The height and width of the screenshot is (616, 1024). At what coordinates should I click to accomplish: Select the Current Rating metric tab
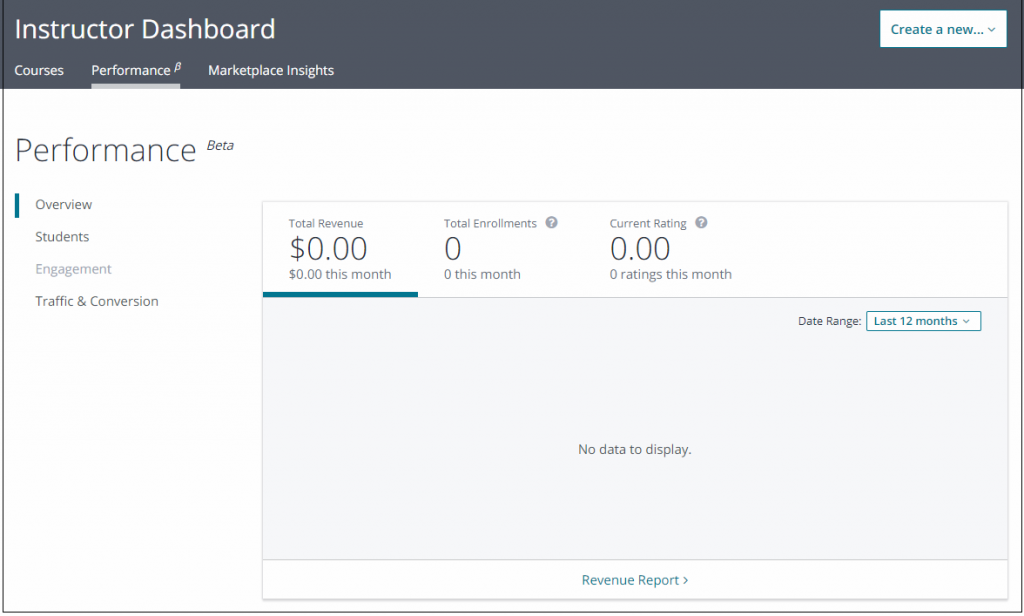tap(671, 250)
